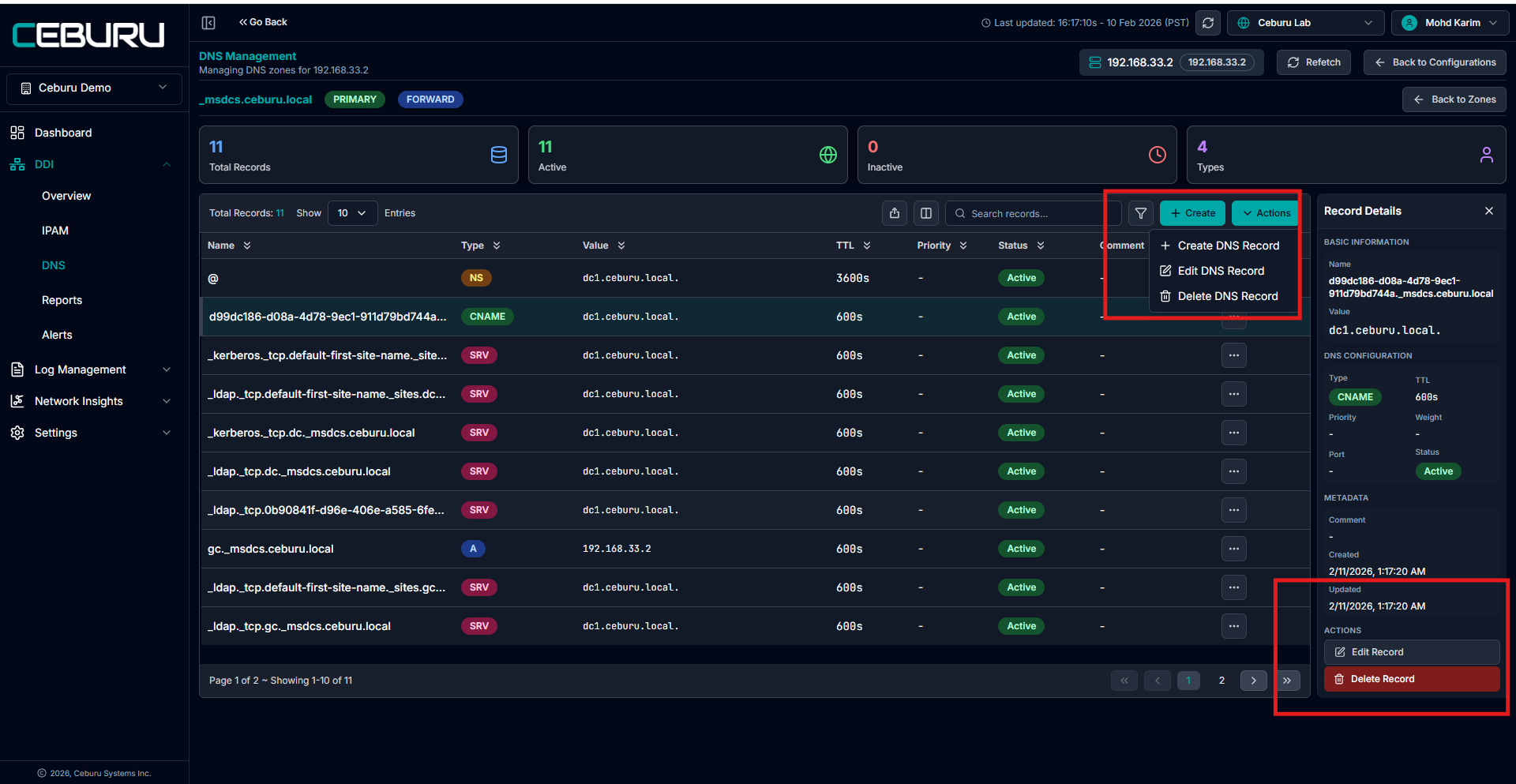This screenshot has width=1516, height=784.
Task: Change entries shown per page dropdown
Action: (352, 213)
